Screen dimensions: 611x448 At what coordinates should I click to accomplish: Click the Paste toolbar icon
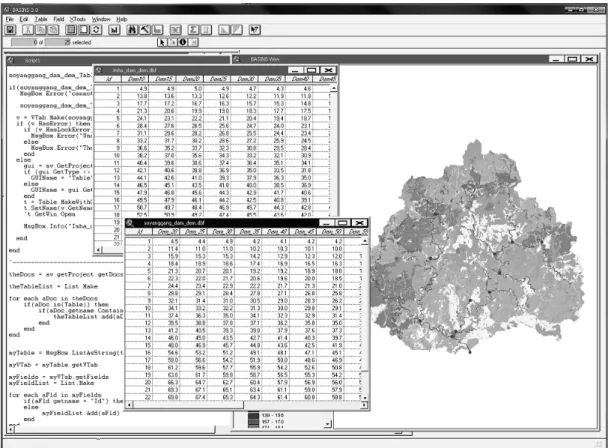click(53, 30)
